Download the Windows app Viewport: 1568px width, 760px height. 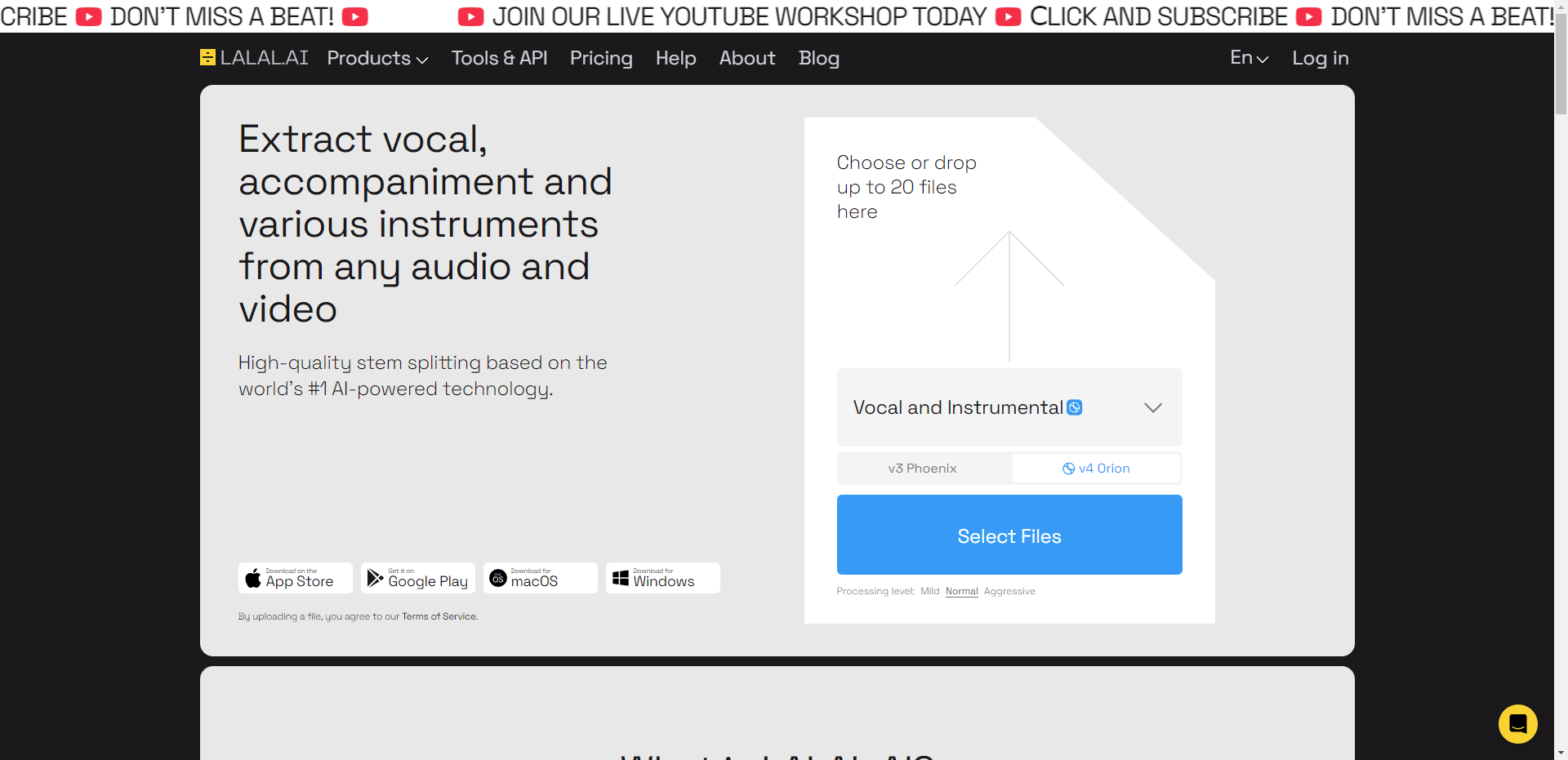click(x=663, y=578)
